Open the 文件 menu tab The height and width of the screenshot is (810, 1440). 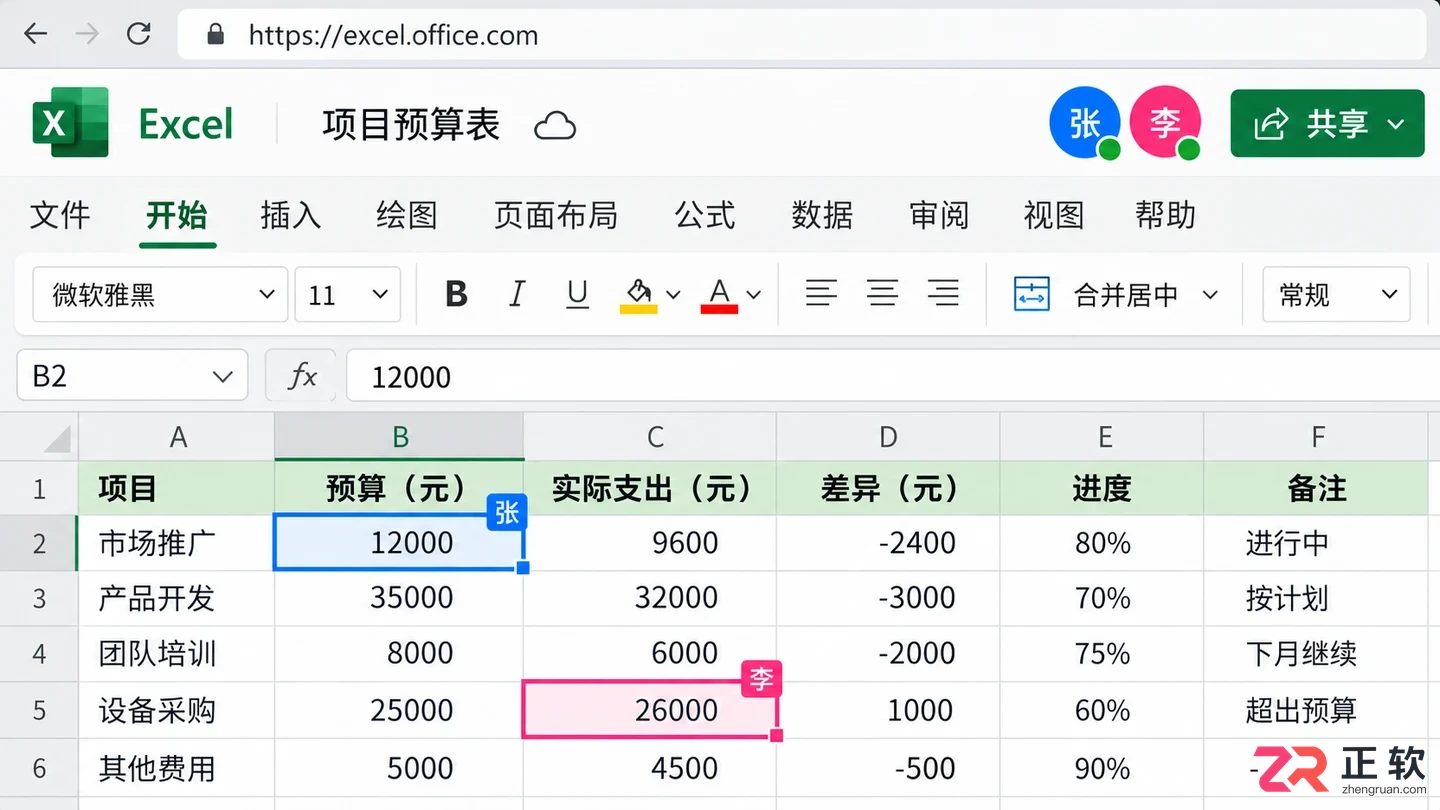60,215
